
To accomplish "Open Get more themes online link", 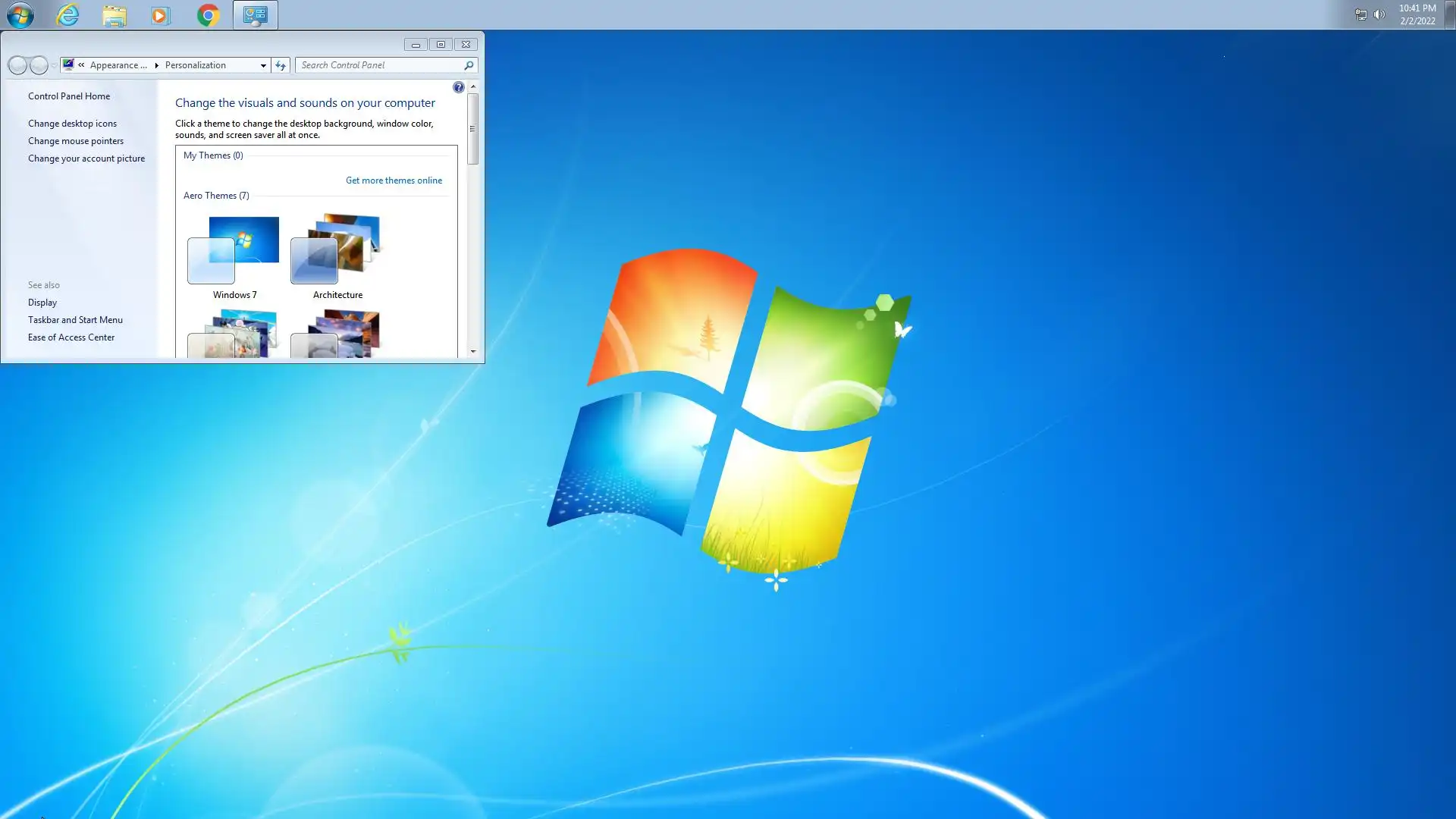I will tap(394, 180).
